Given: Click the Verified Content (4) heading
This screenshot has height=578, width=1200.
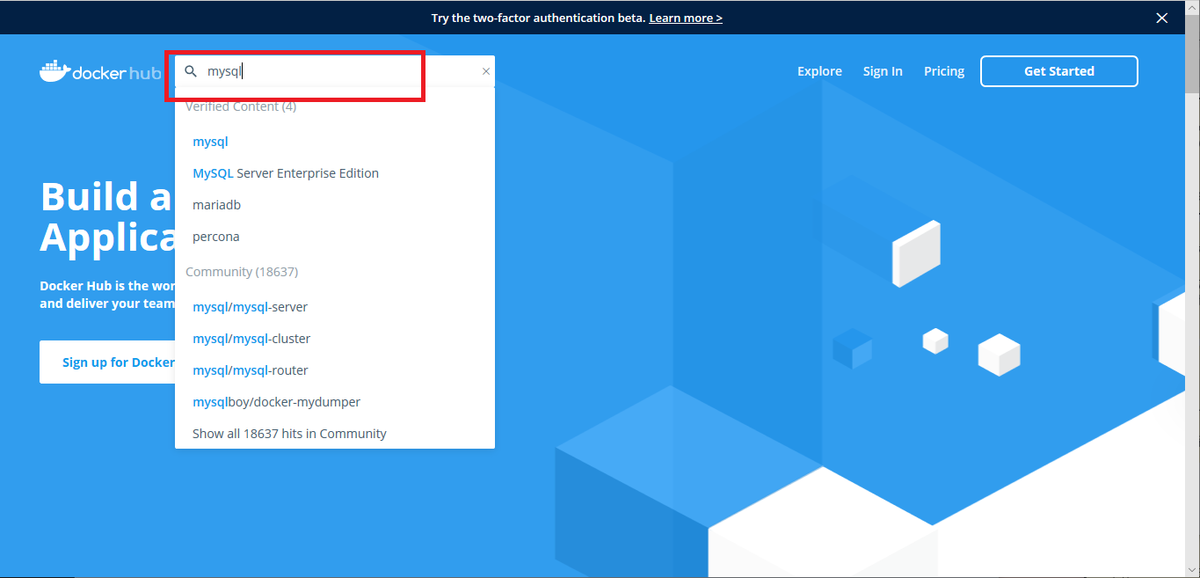Looking at the screenshot, I should (241, 106).
